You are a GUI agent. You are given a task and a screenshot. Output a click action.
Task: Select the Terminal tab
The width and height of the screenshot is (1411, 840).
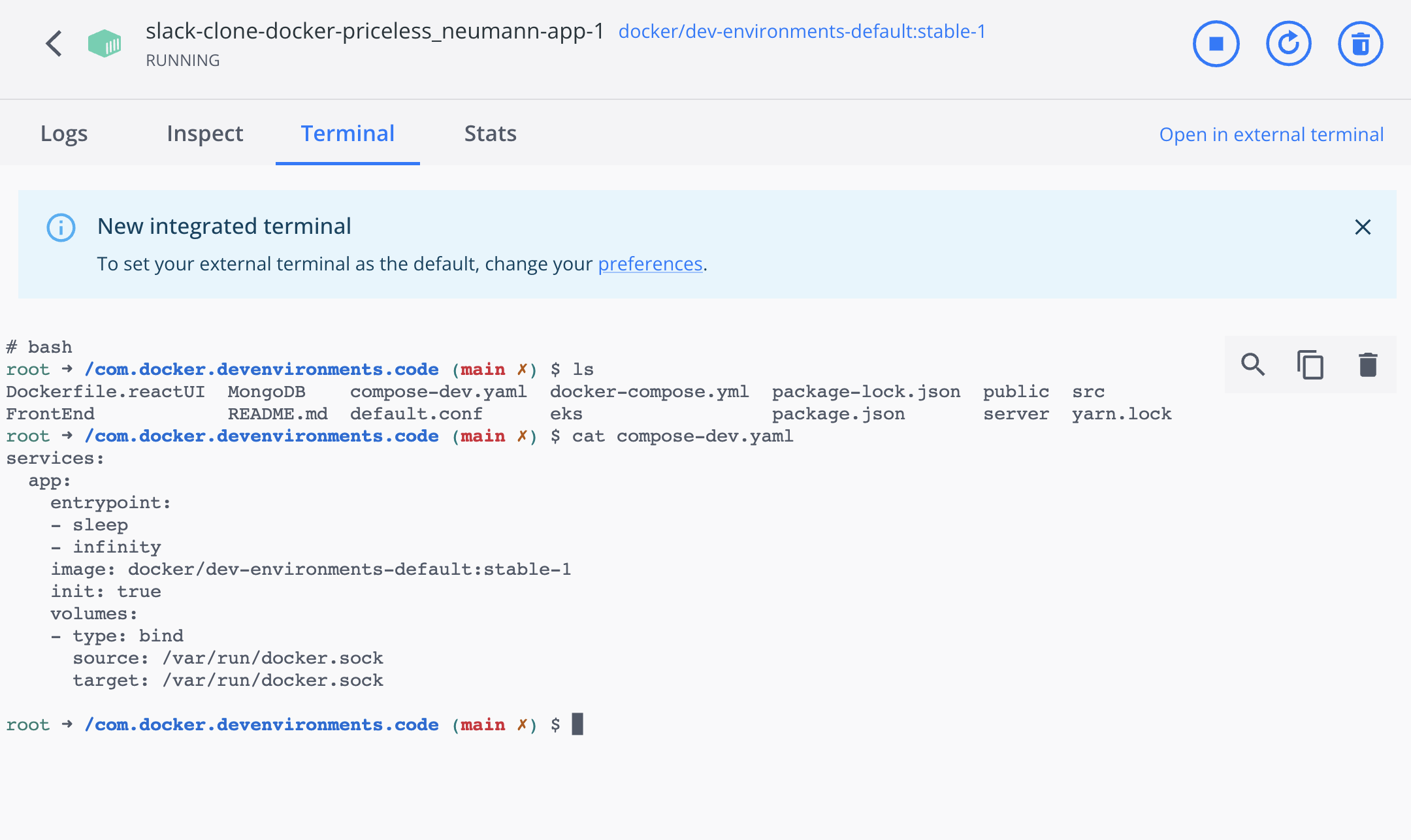[348, 133]
